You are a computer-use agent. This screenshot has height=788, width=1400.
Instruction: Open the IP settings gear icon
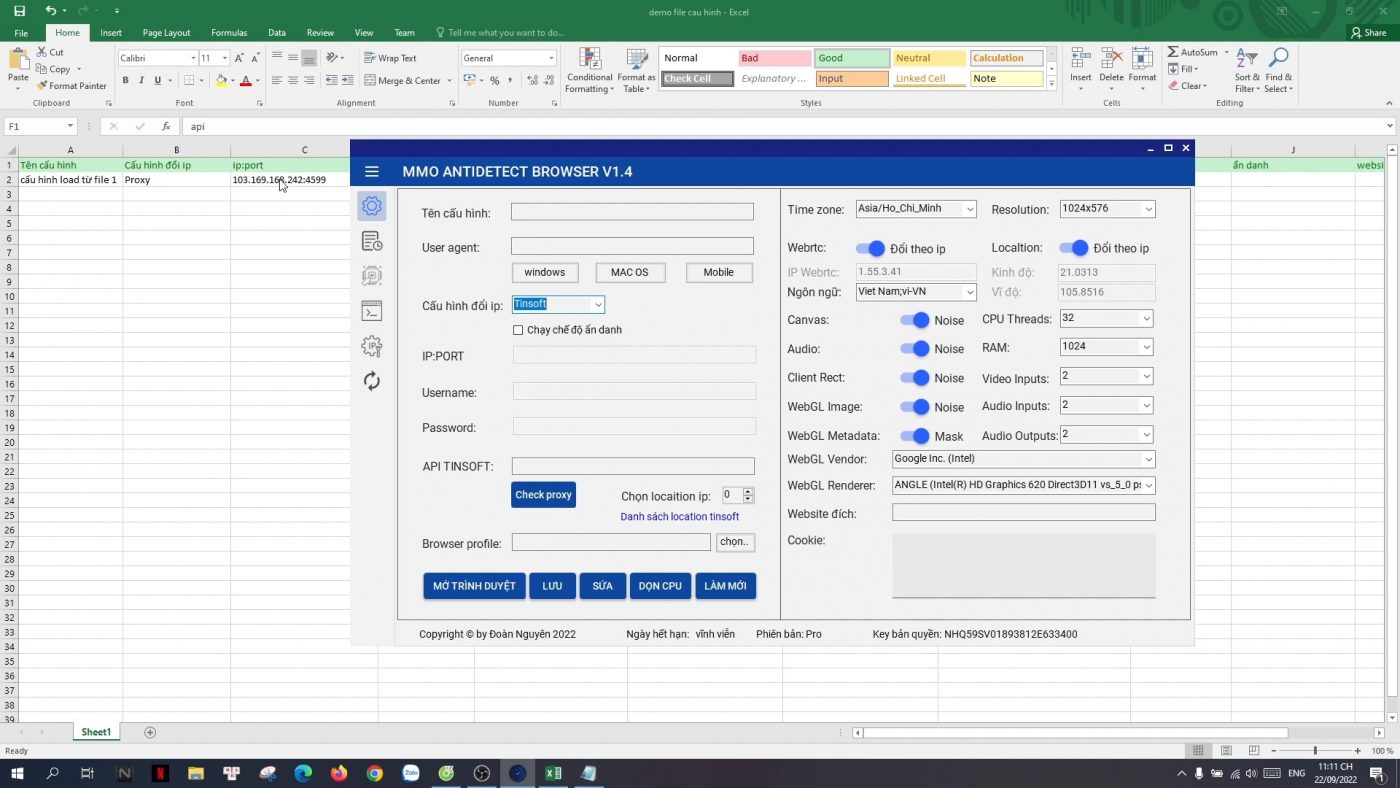click(x=372, y=346)
